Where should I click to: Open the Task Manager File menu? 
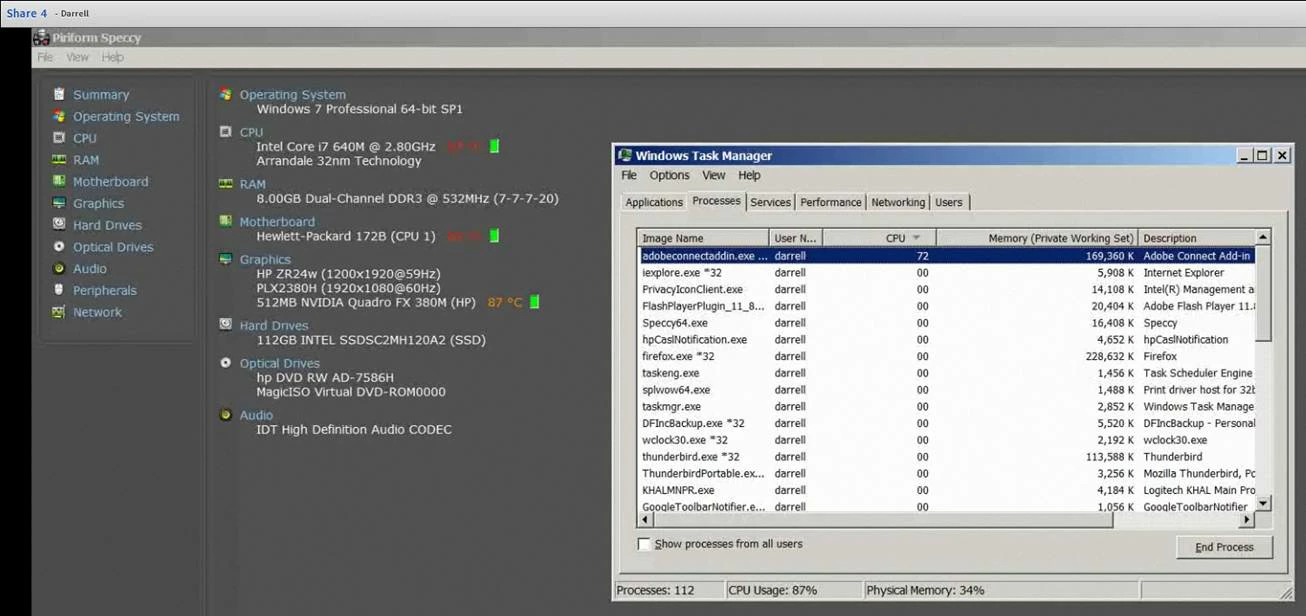(629, 175)
